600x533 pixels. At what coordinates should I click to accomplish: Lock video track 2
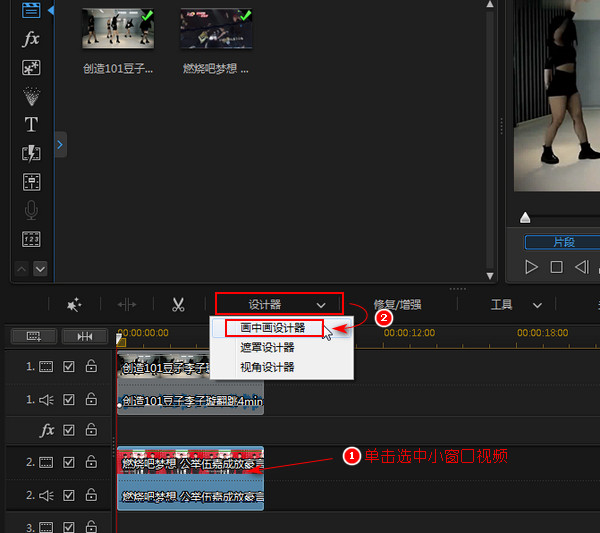pos(91,461)
